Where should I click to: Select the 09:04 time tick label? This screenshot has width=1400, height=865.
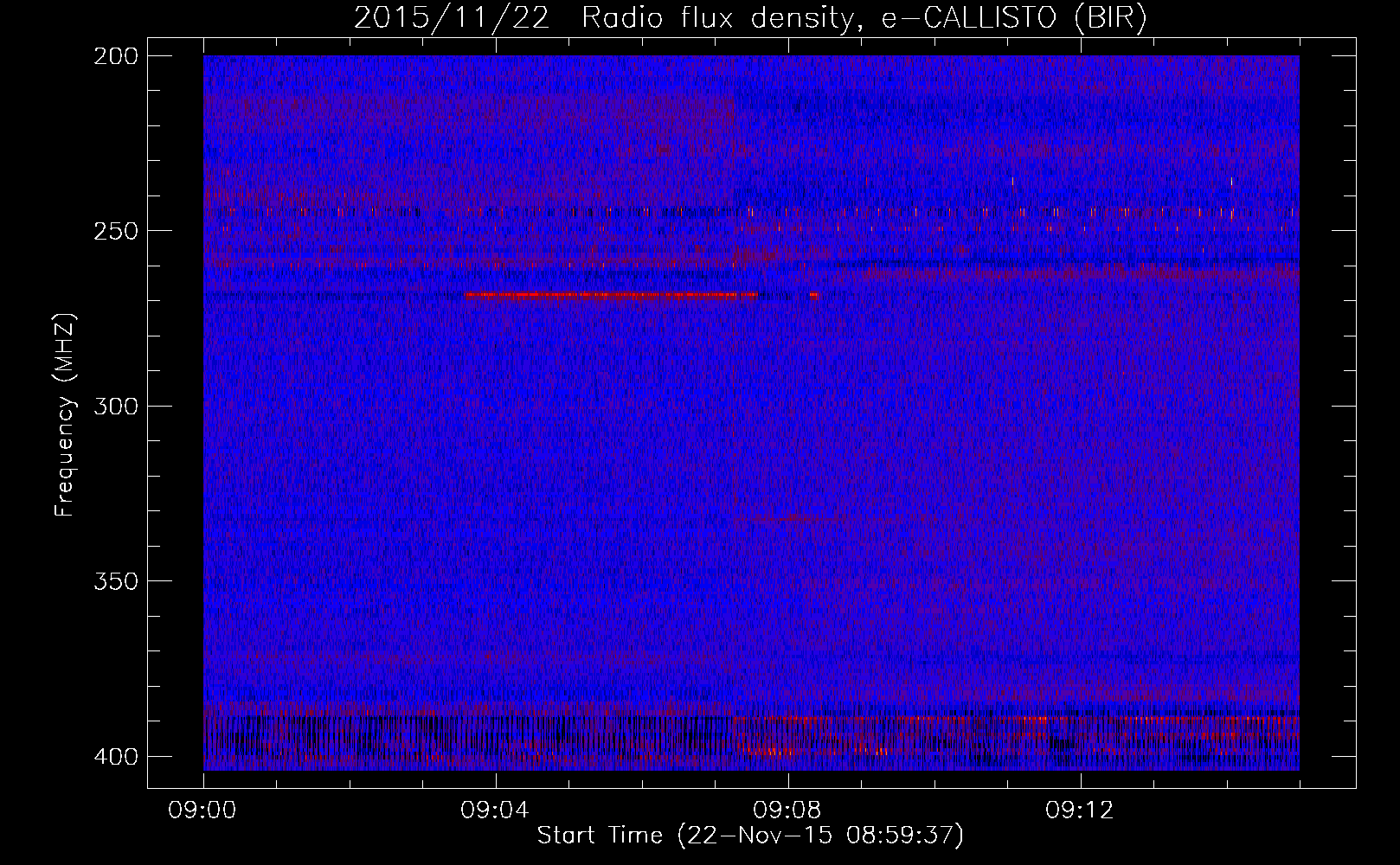click(x=495, y=811)
